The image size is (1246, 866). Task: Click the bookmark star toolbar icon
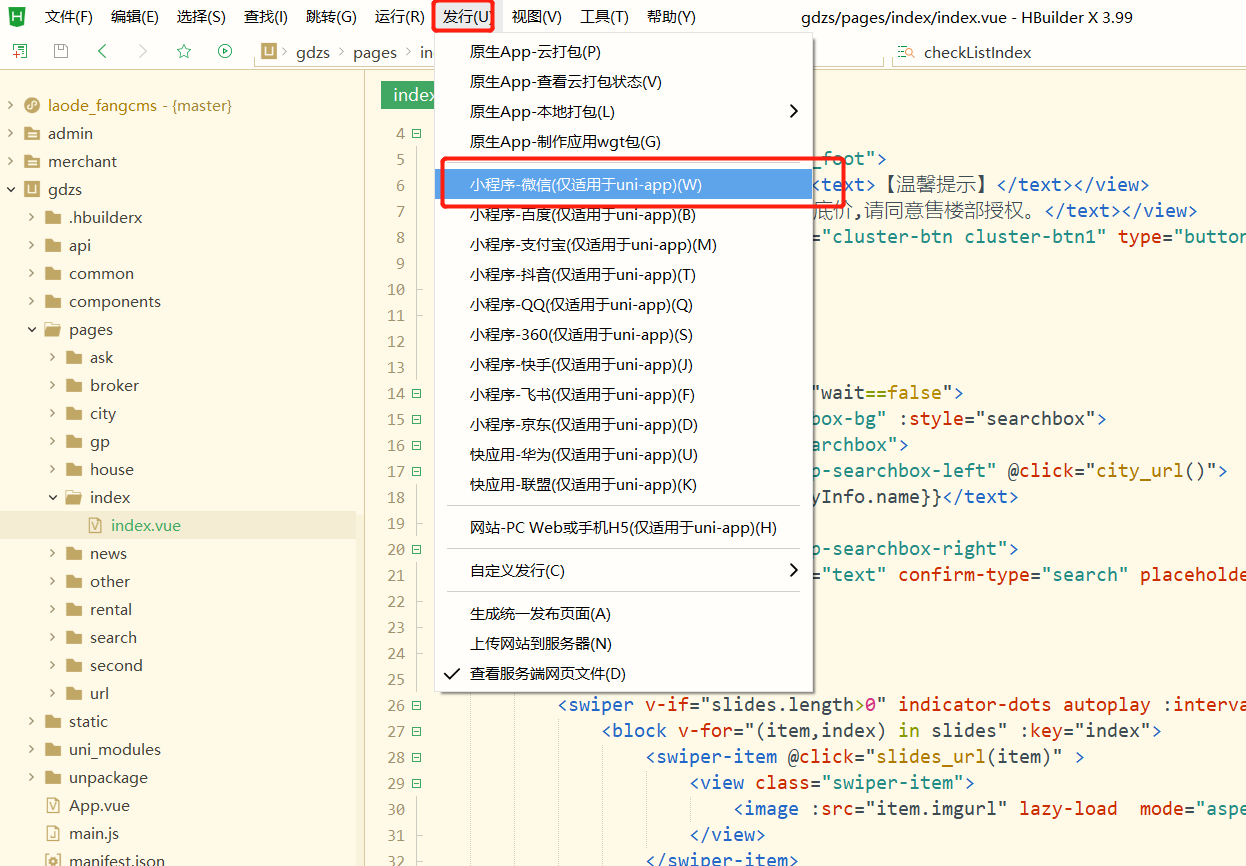(x=184, y=51)
